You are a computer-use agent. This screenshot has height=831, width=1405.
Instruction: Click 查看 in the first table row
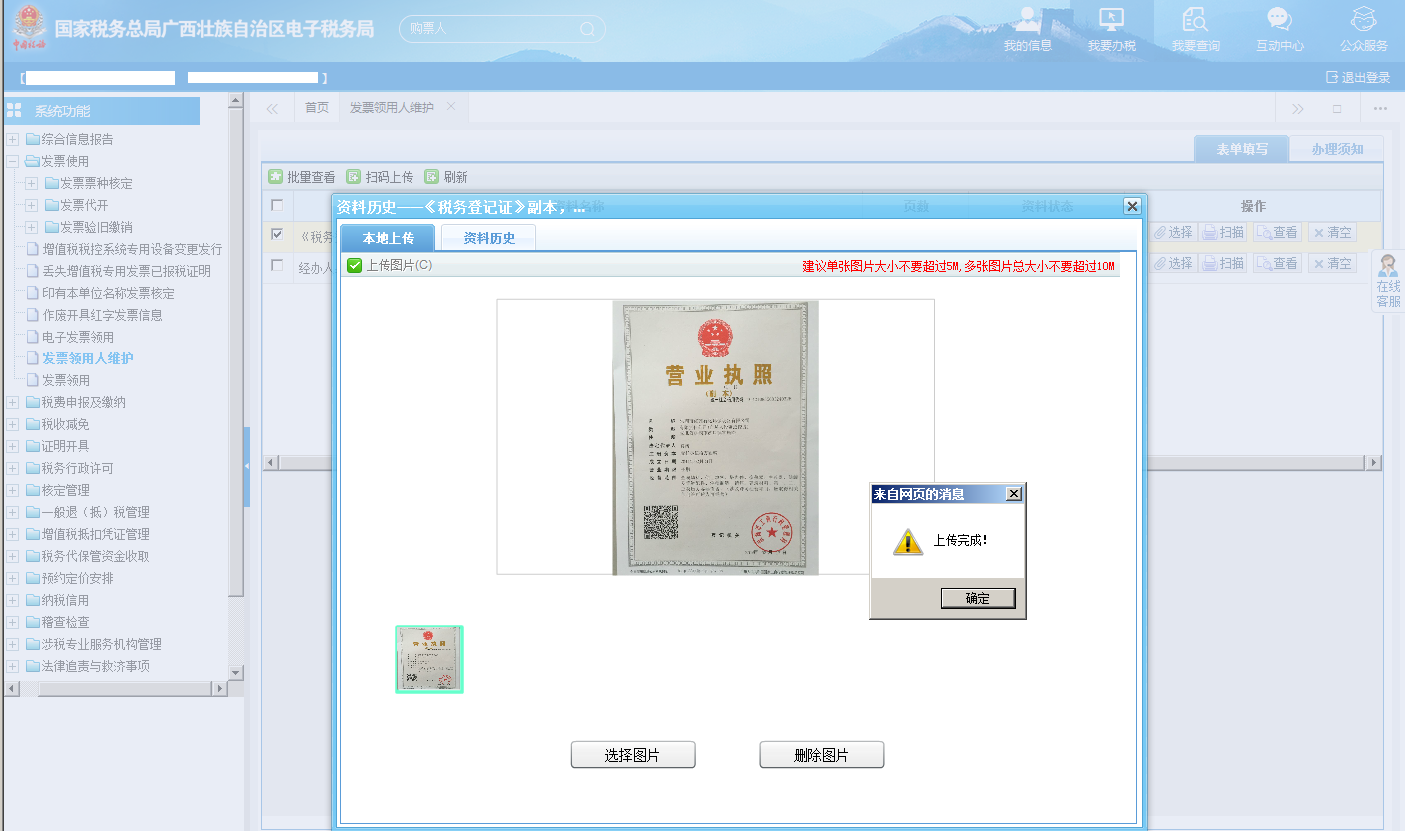[x=1278, y=232]
